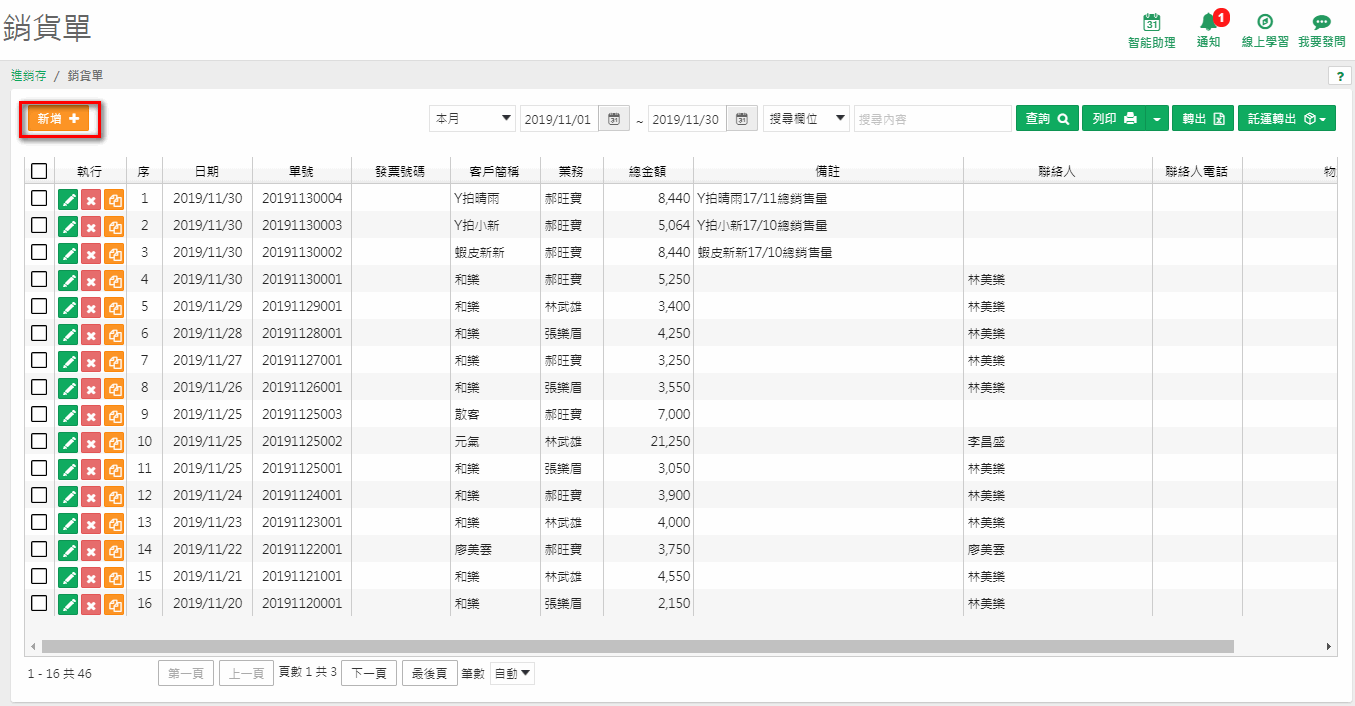Delete row 16 order 20191120001
This screenshot has width=1355, height=706.
click(91, 604)
